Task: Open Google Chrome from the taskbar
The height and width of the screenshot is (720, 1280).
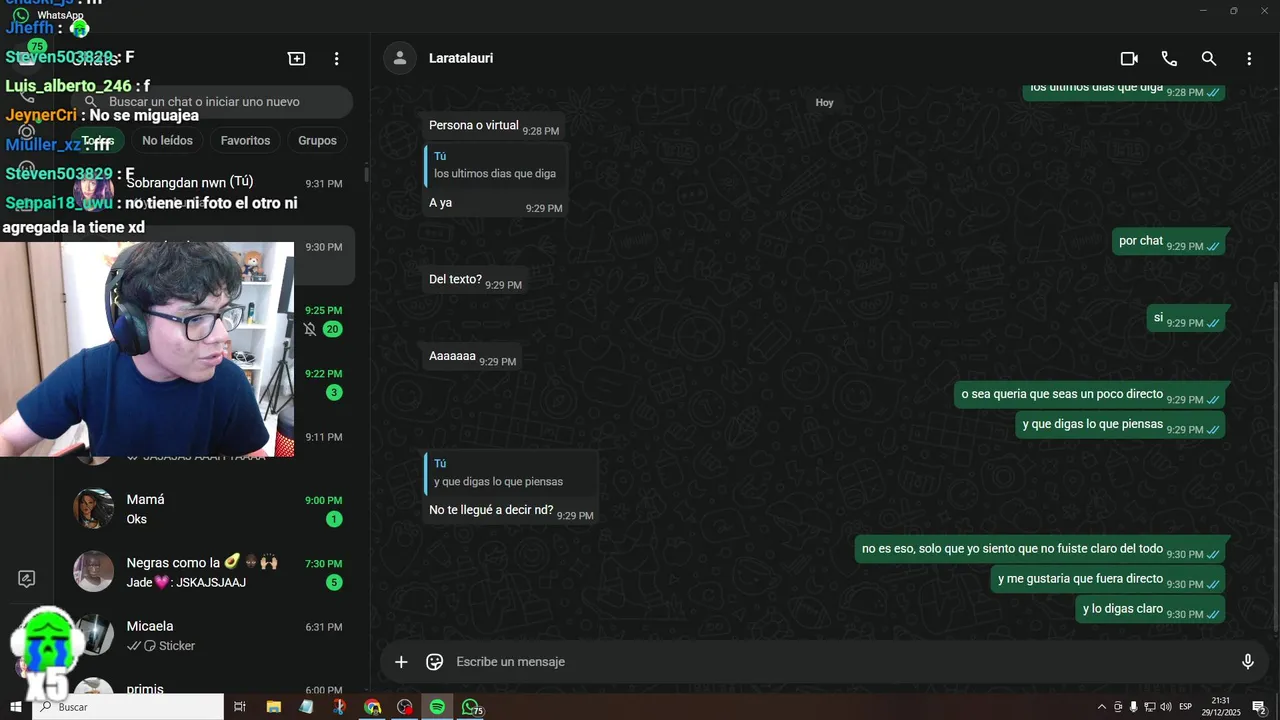Action: (372, 707)
